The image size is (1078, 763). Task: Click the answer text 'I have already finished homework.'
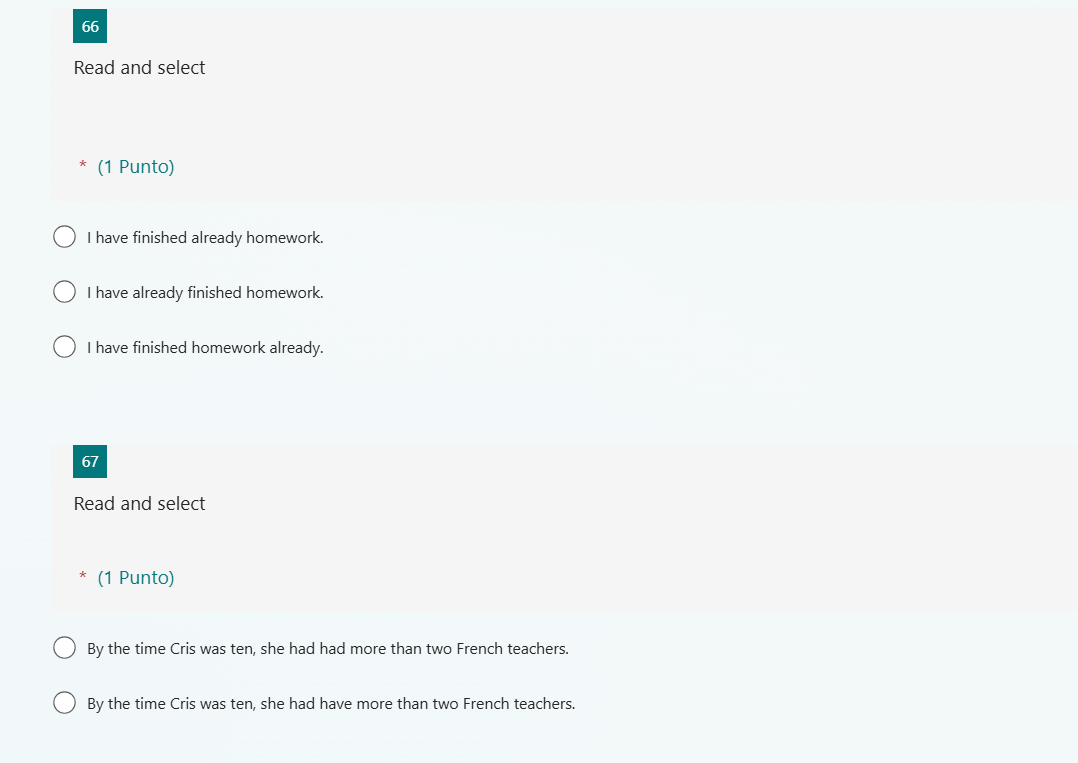205,293
